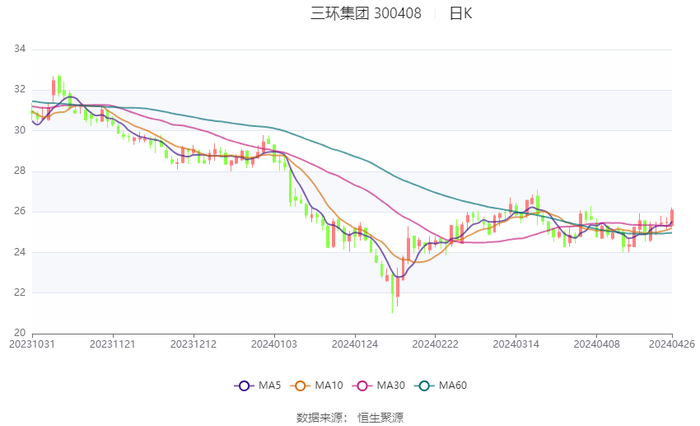Pick the 20240222 date axis label

434,343
